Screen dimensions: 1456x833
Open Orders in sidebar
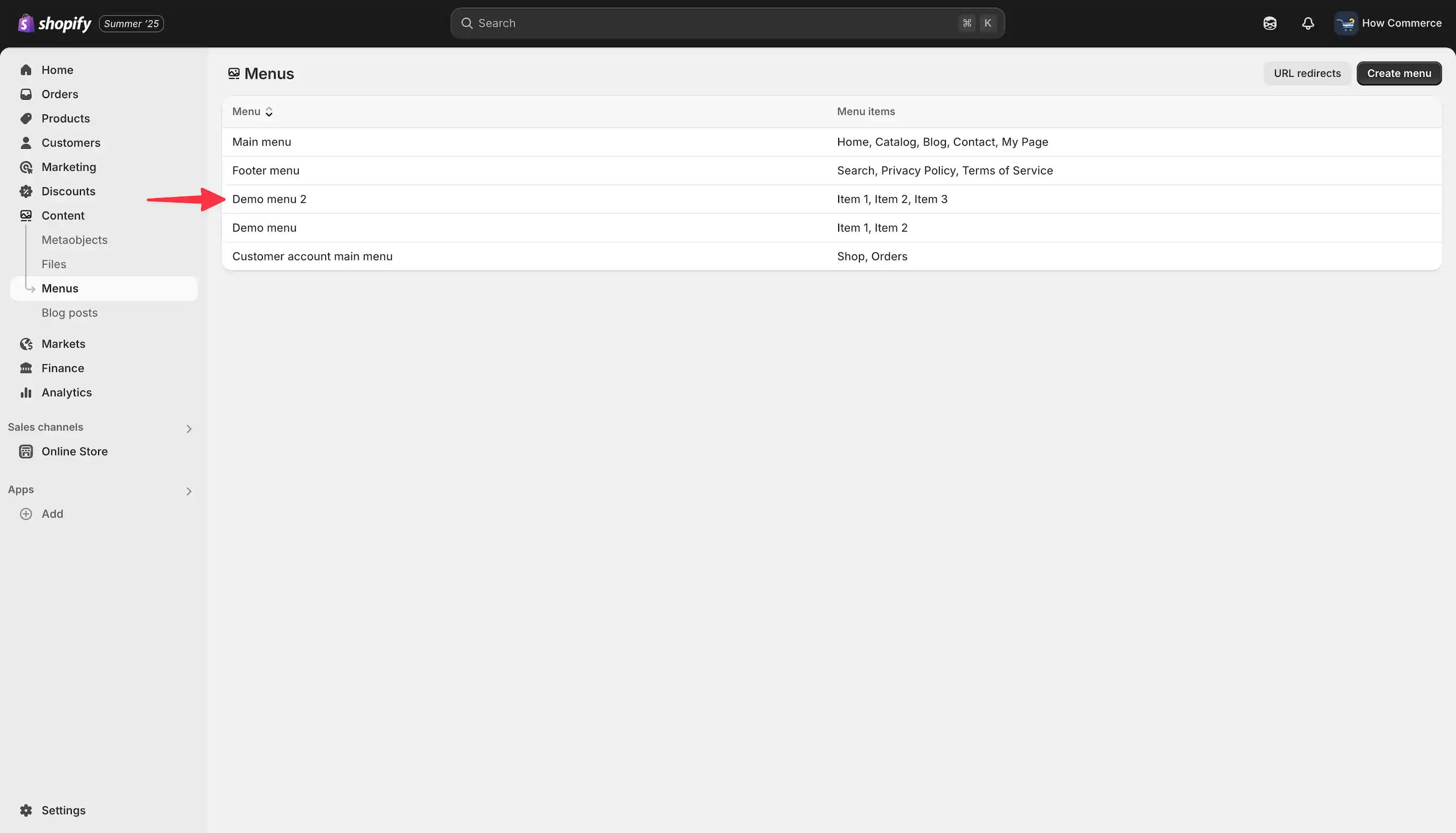104,94
